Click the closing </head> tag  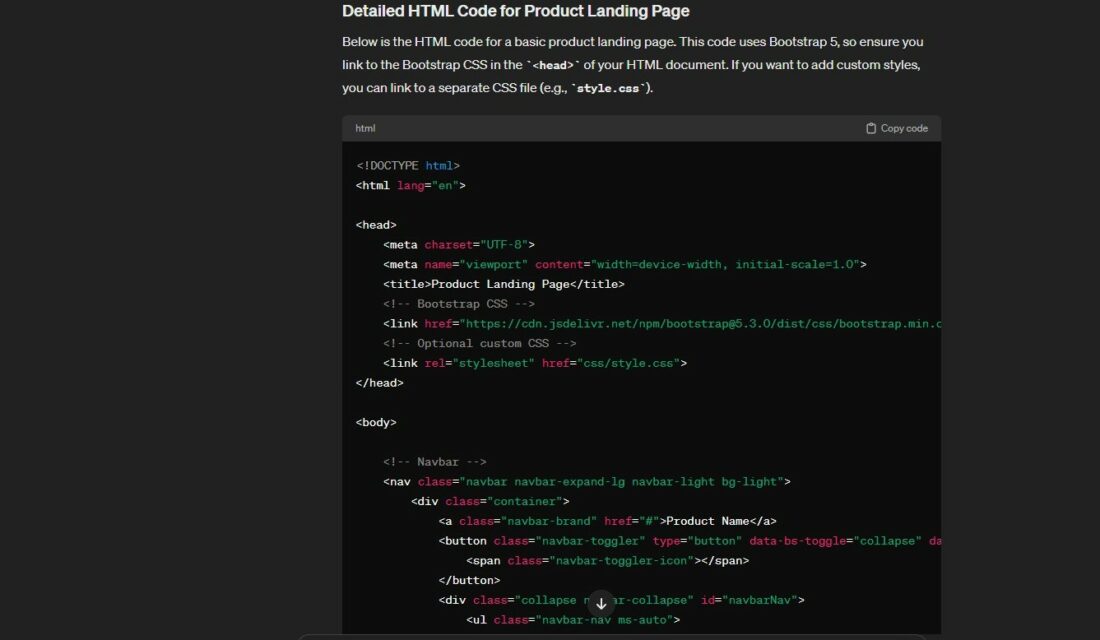380,382
